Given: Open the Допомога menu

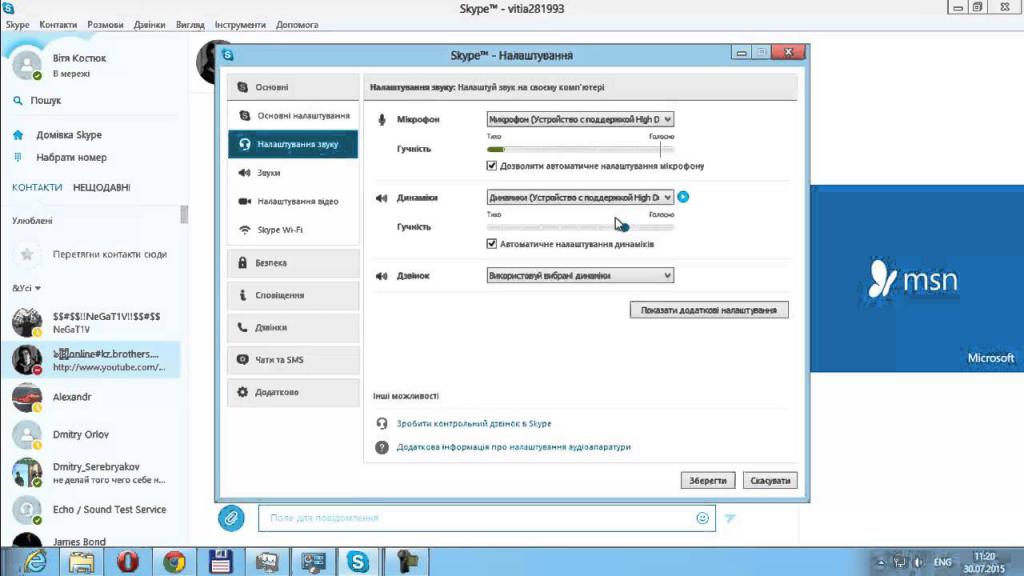Looking at the screenshot, I should 297,25.
